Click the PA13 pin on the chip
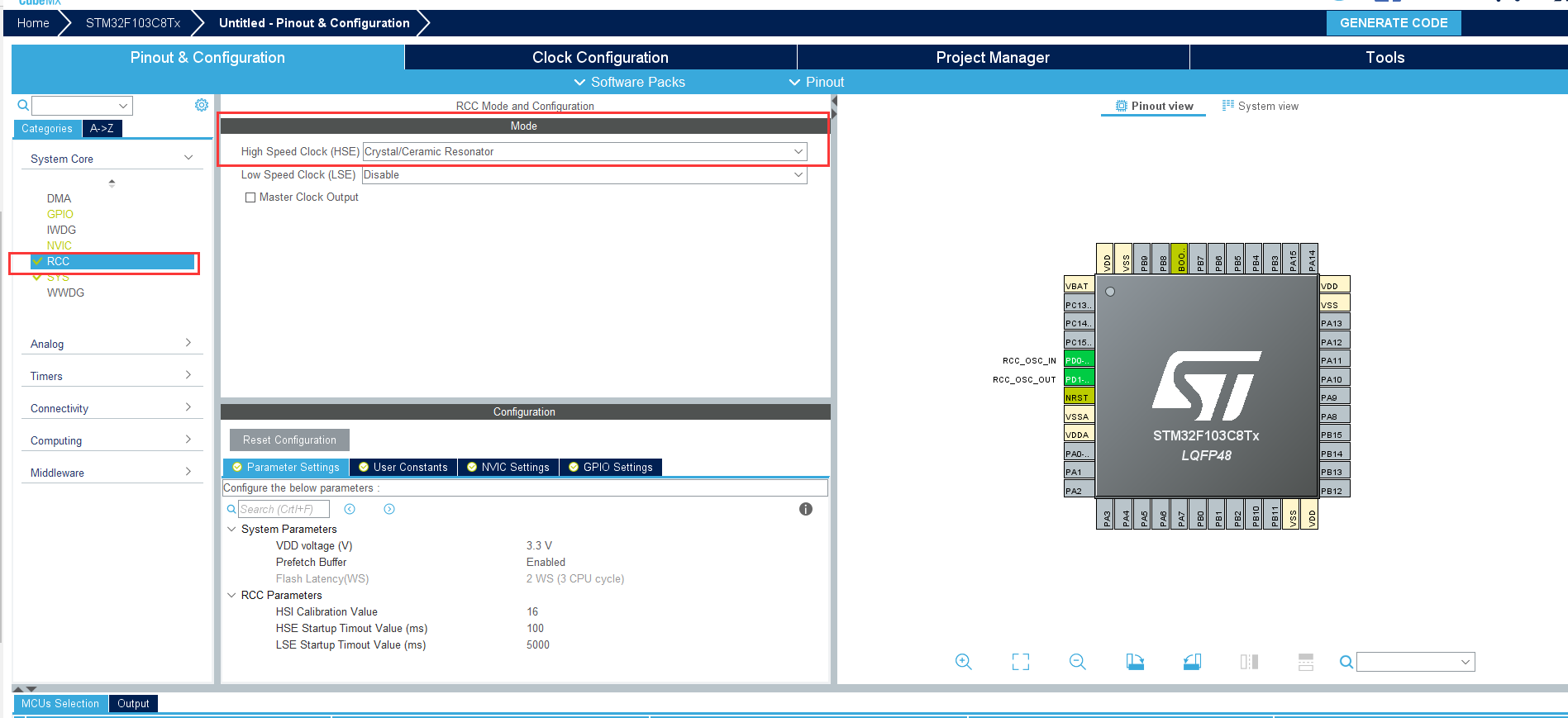Viewport: 1568px width, 718px height. pos(1335,323)
